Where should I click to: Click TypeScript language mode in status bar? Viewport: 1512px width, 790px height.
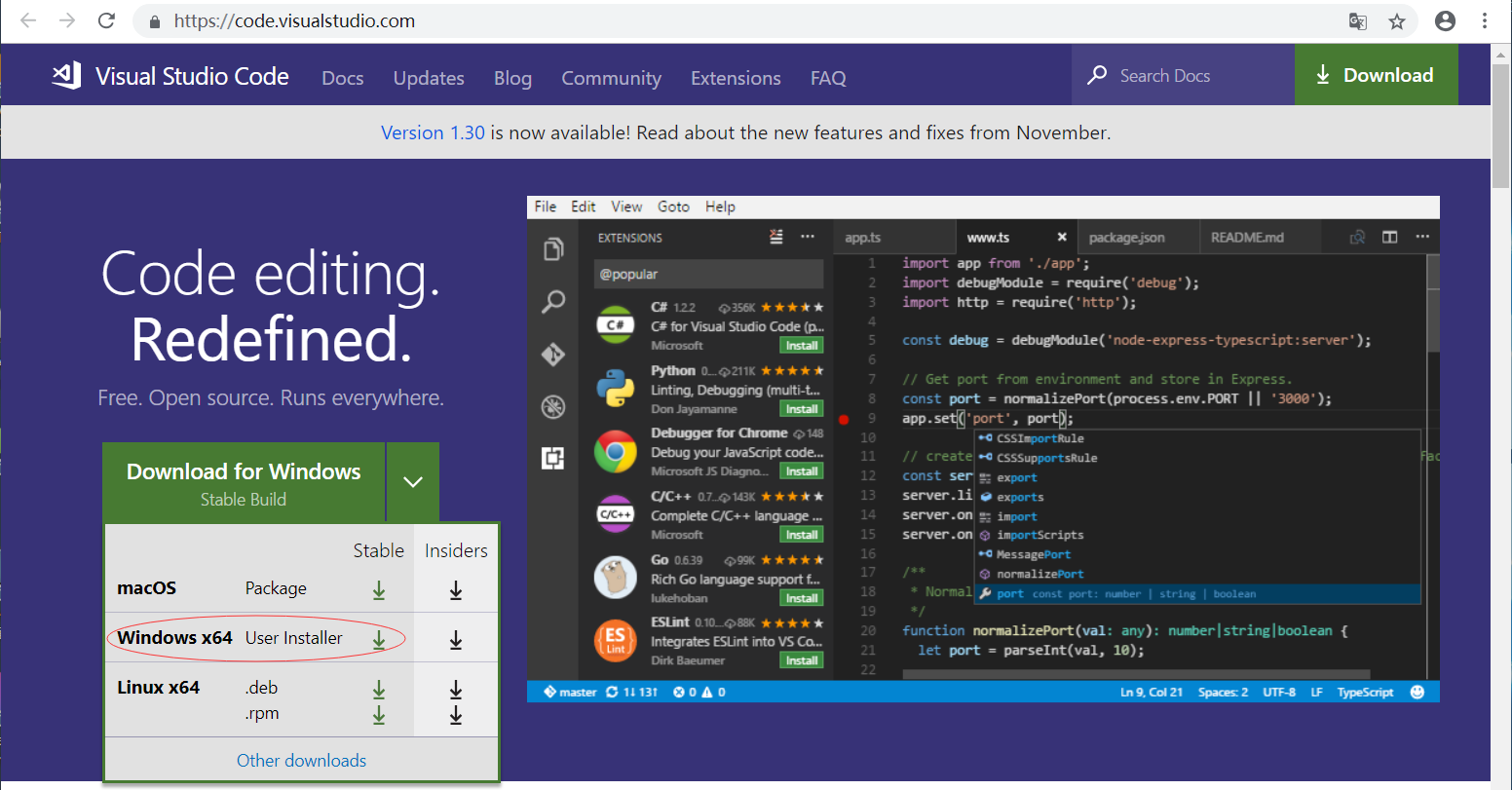tap(1365, 692)
